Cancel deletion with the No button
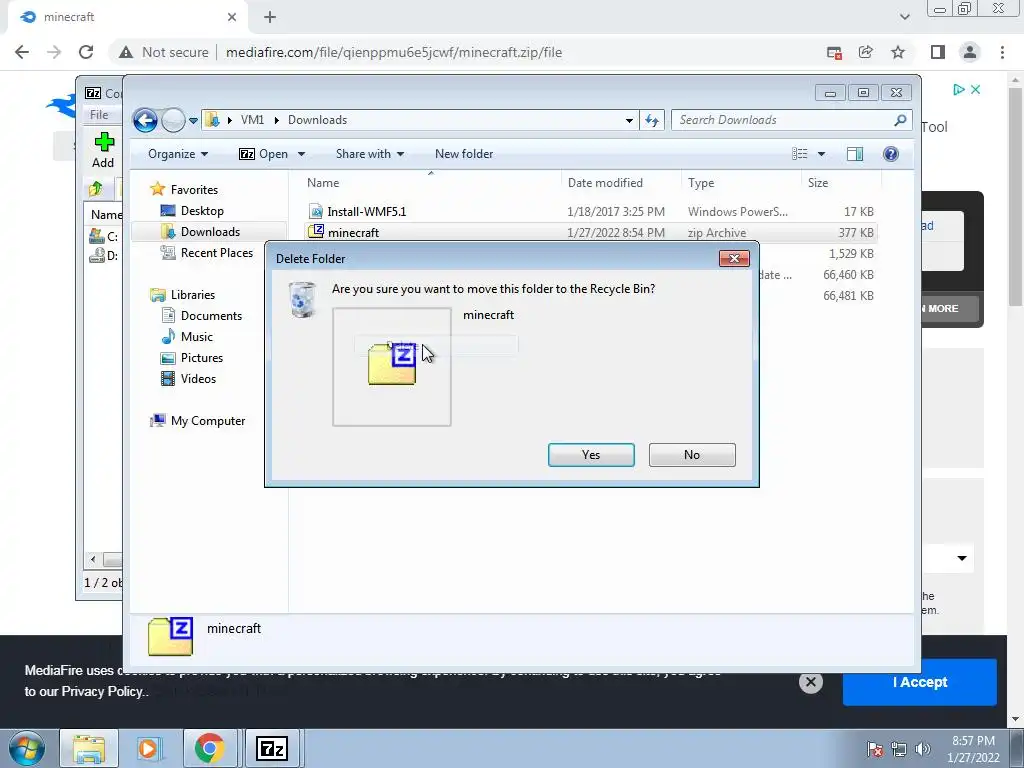 (692, 455)
